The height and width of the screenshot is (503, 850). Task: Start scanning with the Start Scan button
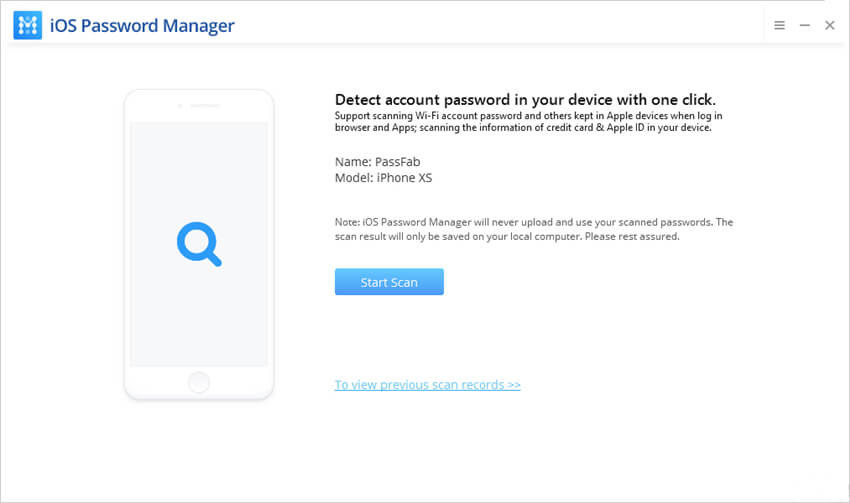tap(389, 282)
